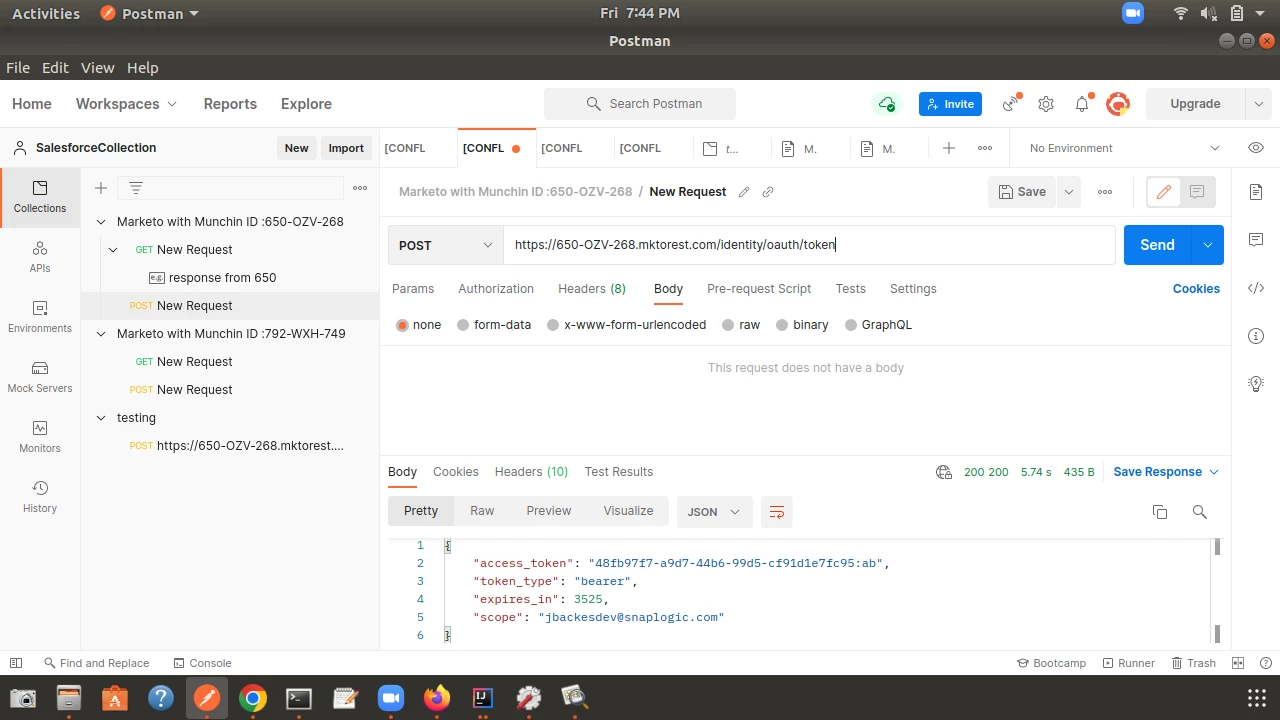The image size is (1280, 720).
Task: Open the Send button dropdown arrow
Action: pos(1207,245)
